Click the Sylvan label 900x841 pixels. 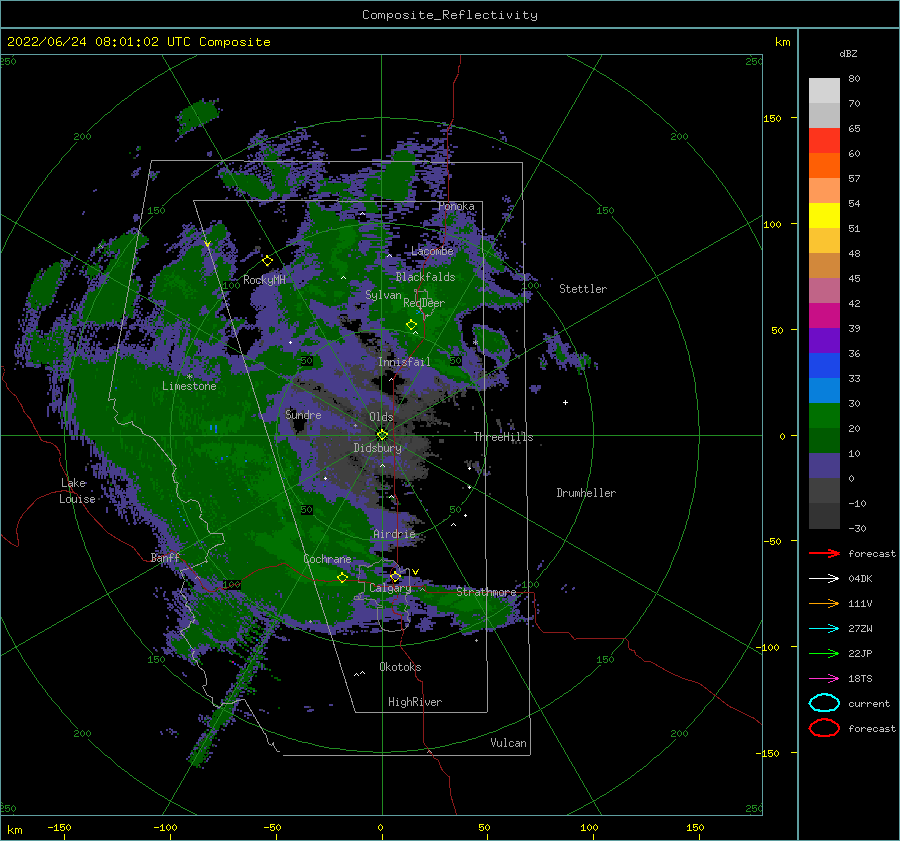tap(383, 295)
